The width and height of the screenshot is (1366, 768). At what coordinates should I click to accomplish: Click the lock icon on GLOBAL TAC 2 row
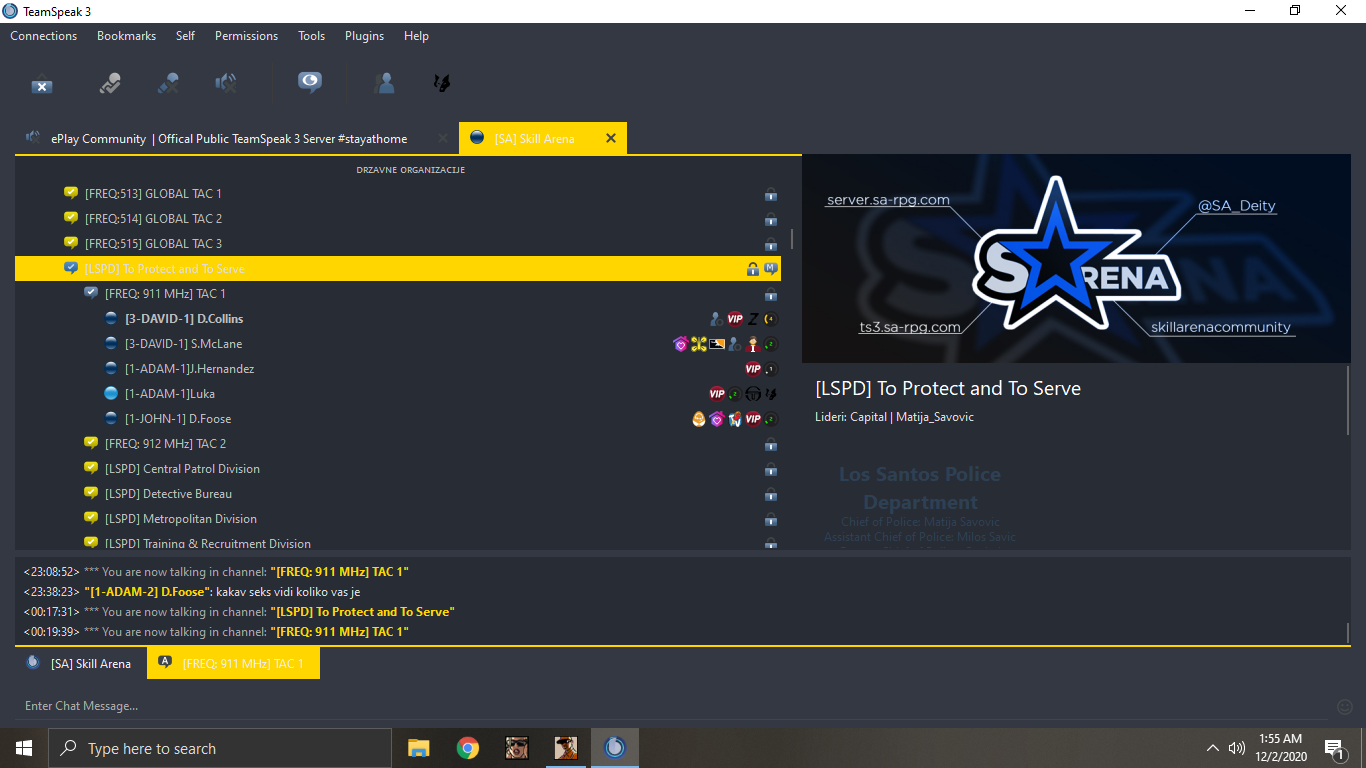(x=771, y=219)
